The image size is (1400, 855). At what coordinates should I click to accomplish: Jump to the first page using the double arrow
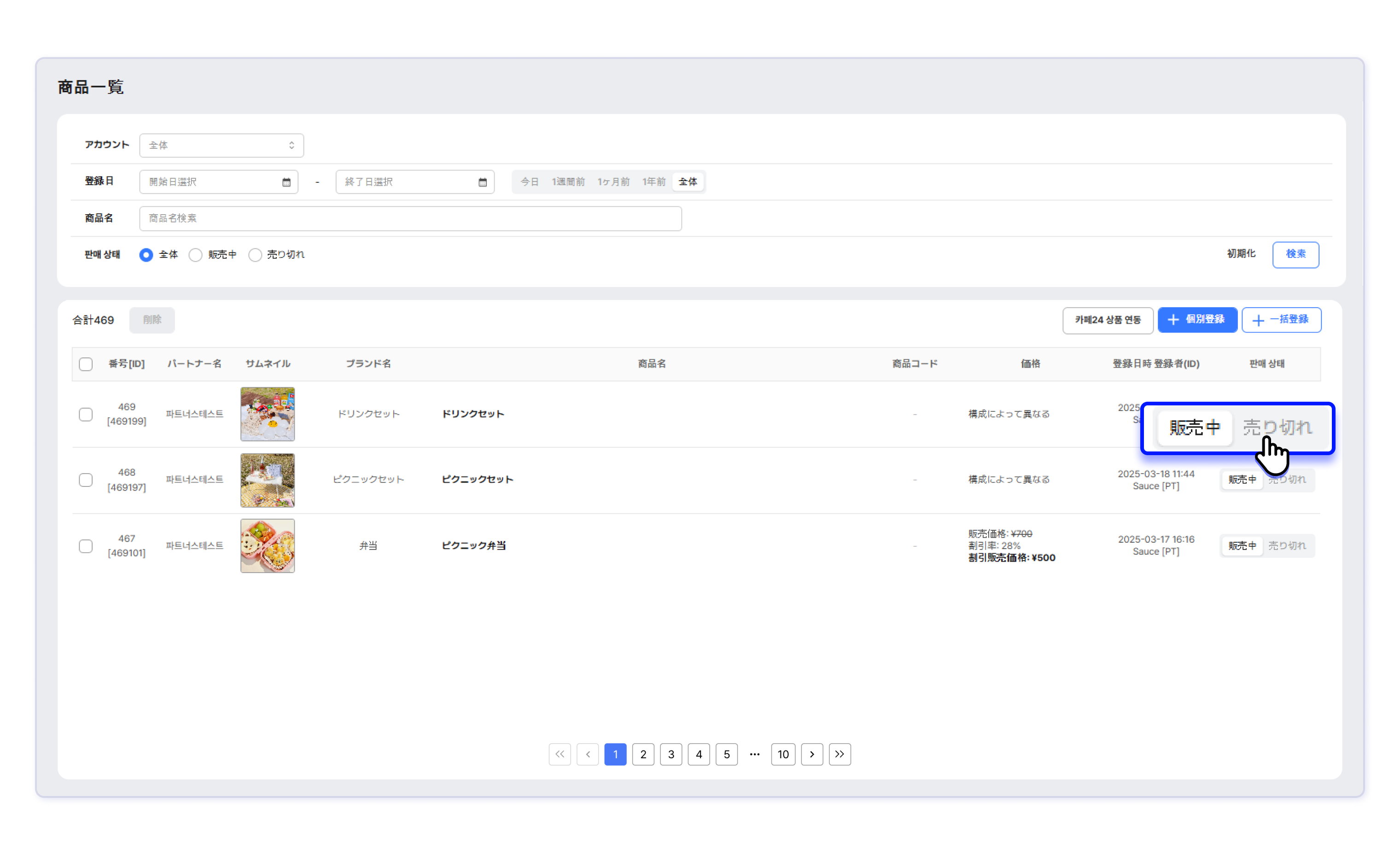coord(560,754)
